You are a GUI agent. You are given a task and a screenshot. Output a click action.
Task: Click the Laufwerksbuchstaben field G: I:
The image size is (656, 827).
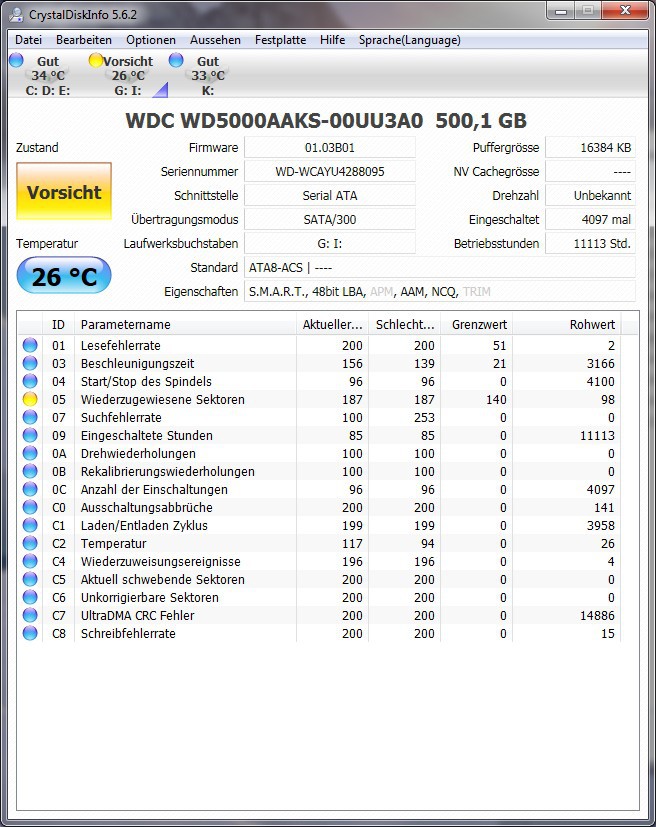tap(330, 244)
